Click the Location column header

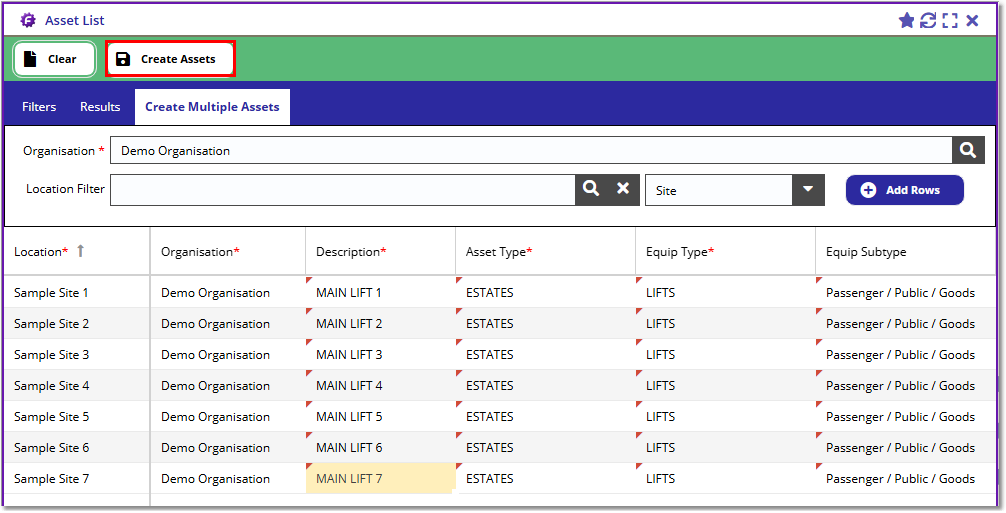(x=77, y=251)
